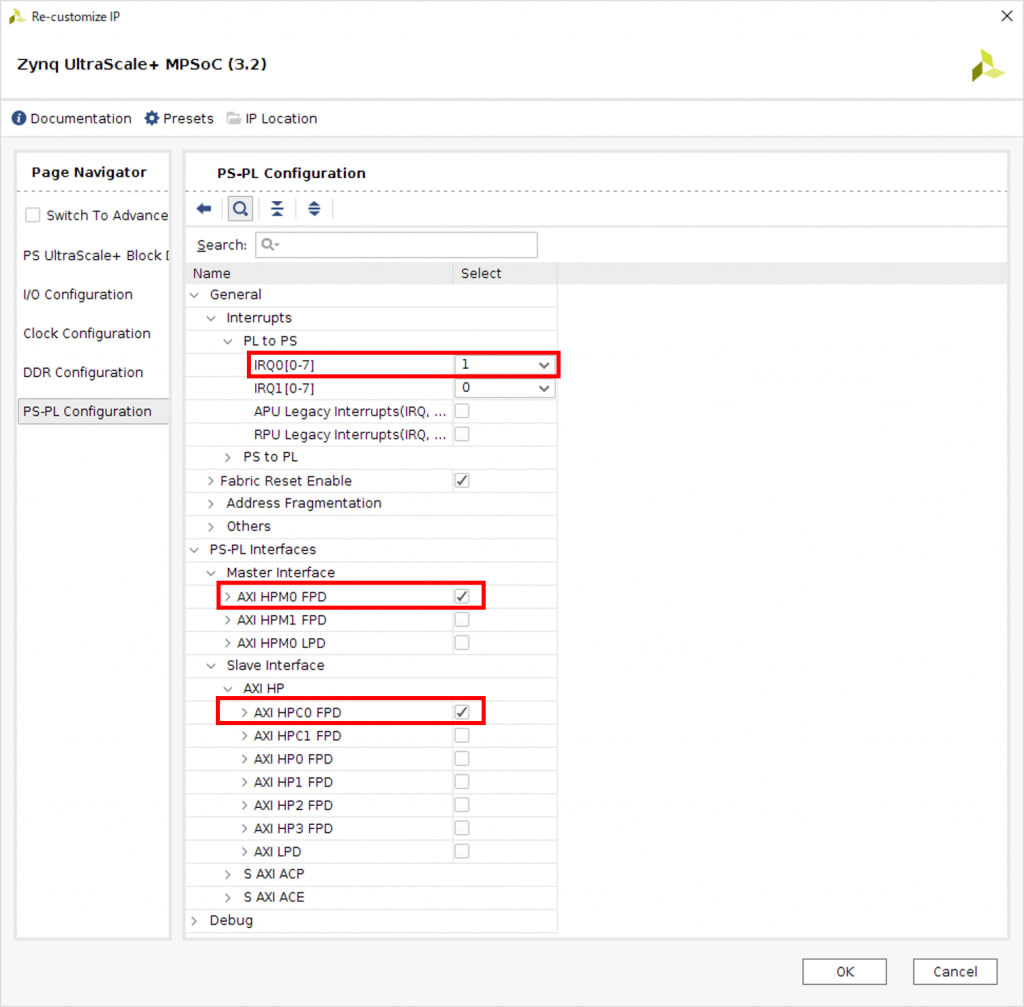Enable AXI HP0 FPD checkbox
This screenshot has height=1007, width=1024.
[x=462, y=758]
